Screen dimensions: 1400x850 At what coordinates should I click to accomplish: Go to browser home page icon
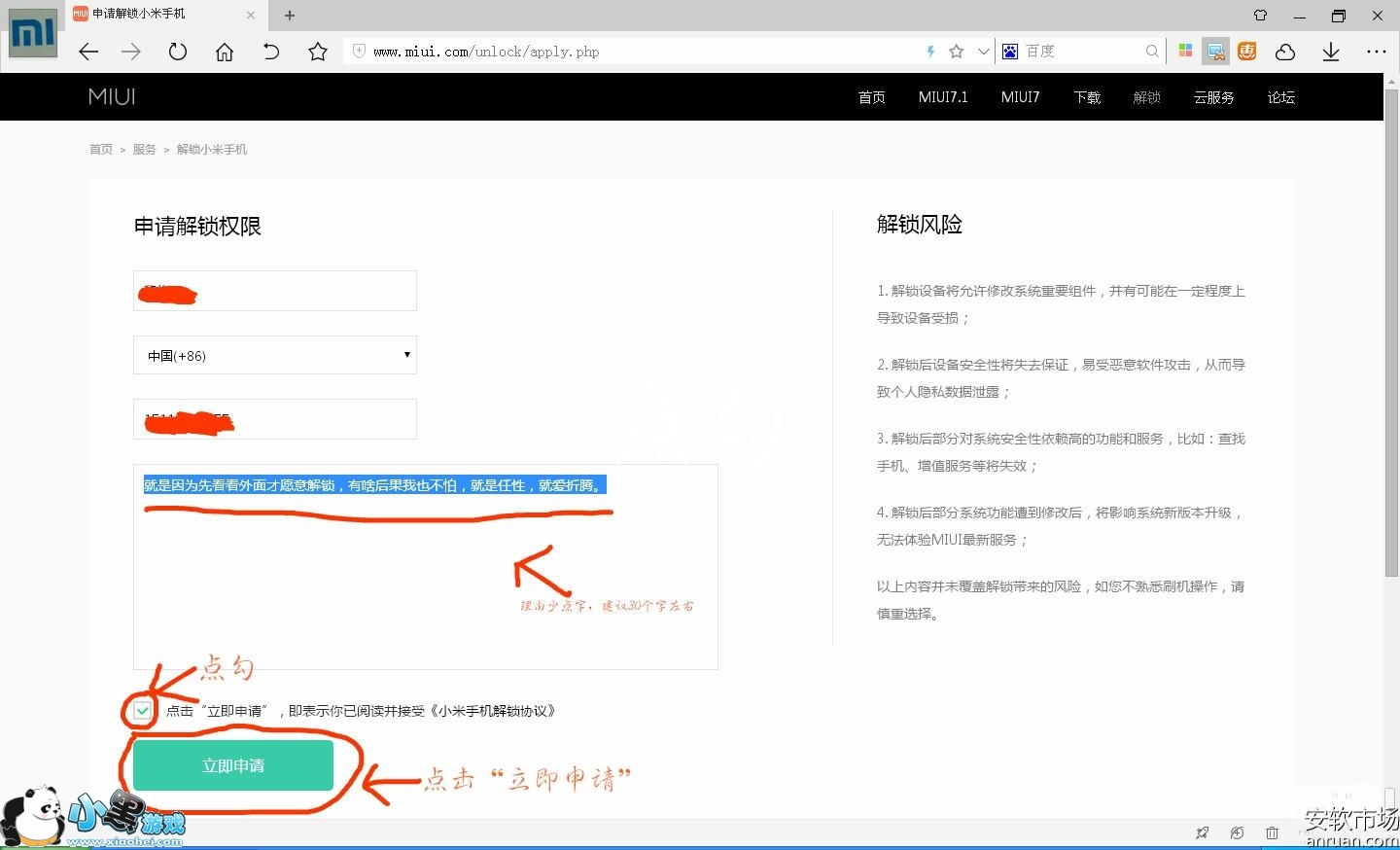pos(224,52)
